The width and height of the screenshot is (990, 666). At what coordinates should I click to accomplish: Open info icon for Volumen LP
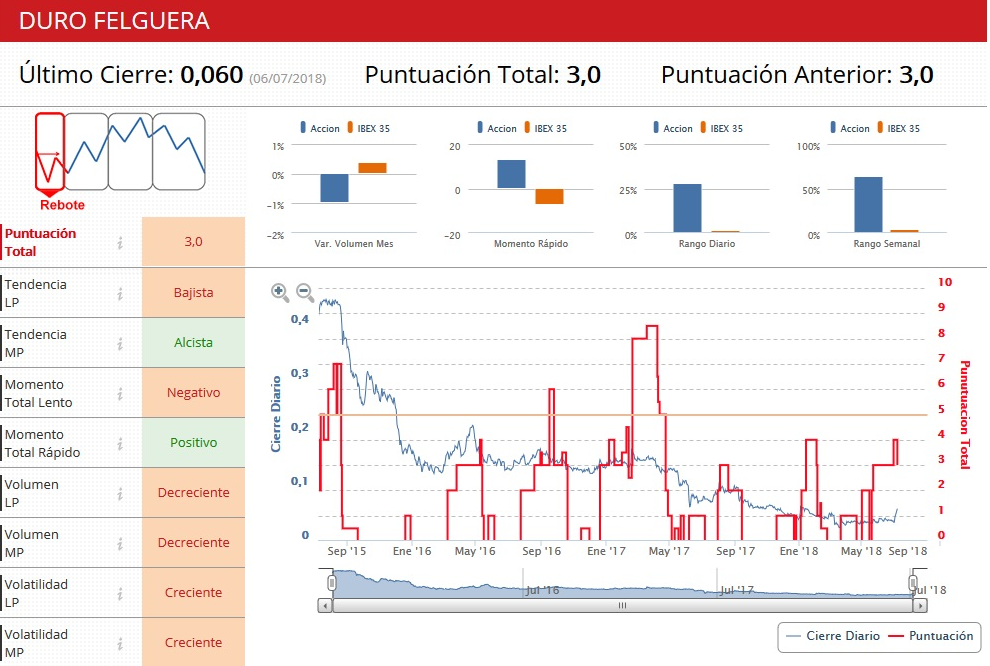coord(120,494)
